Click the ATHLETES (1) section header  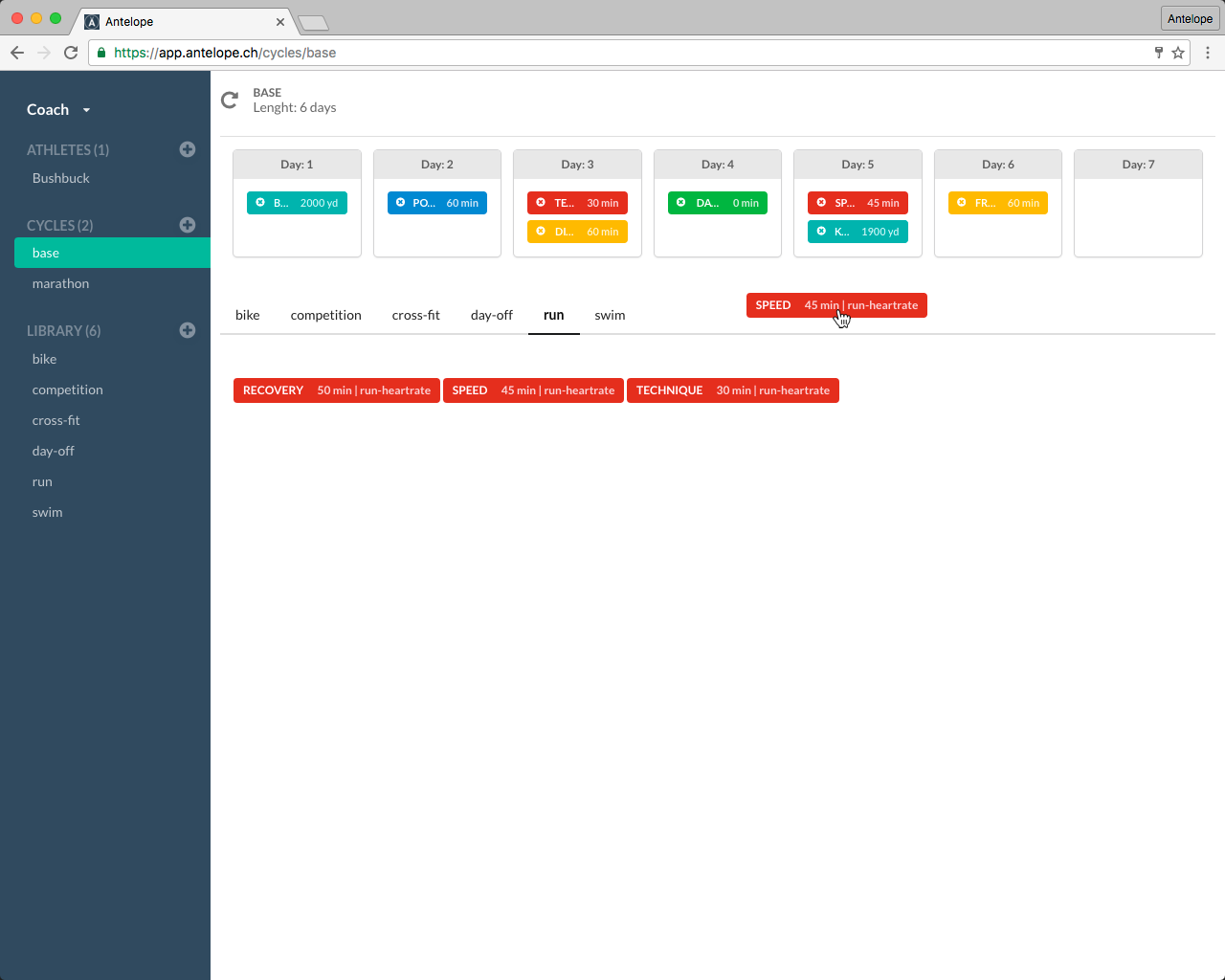(x=68, y=149)
